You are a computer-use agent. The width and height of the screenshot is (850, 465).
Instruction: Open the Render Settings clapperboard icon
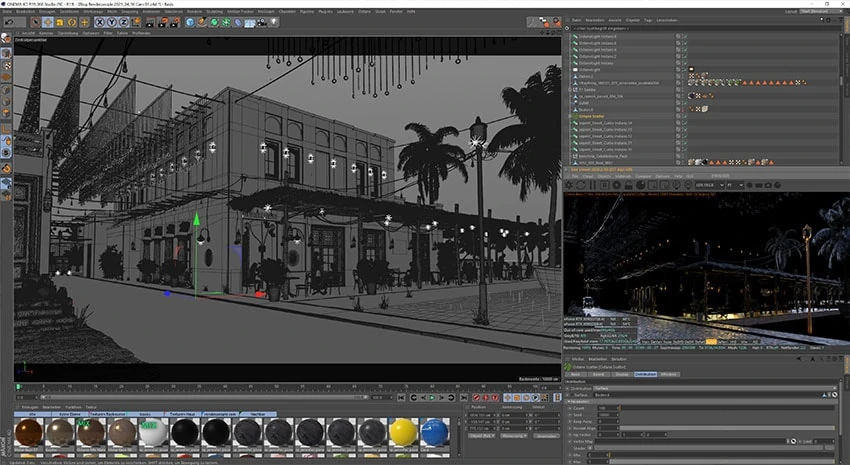pyautogui.click(x=175, y=22)
